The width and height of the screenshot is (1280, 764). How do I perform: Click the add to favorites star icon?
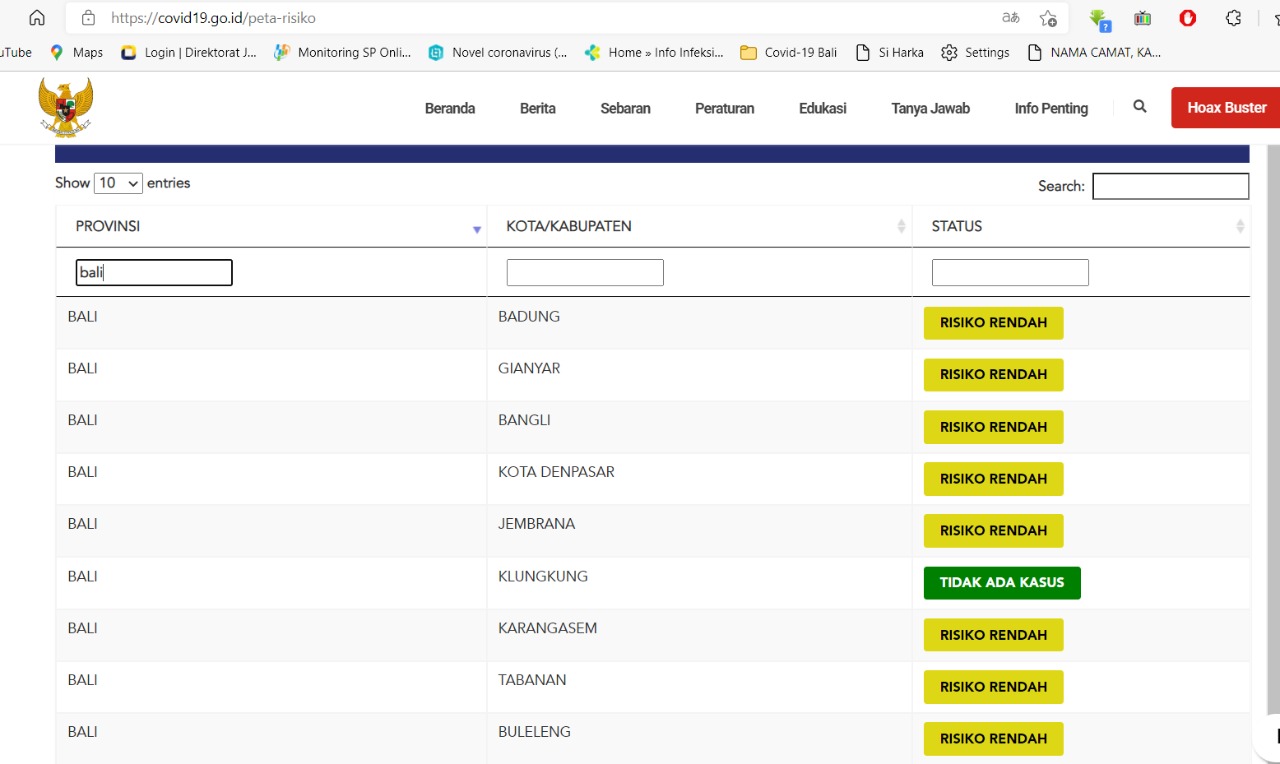coord(1048,18)
